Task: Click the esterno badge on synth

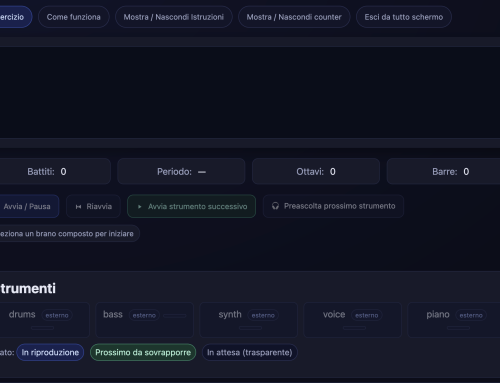Action: 263,315
